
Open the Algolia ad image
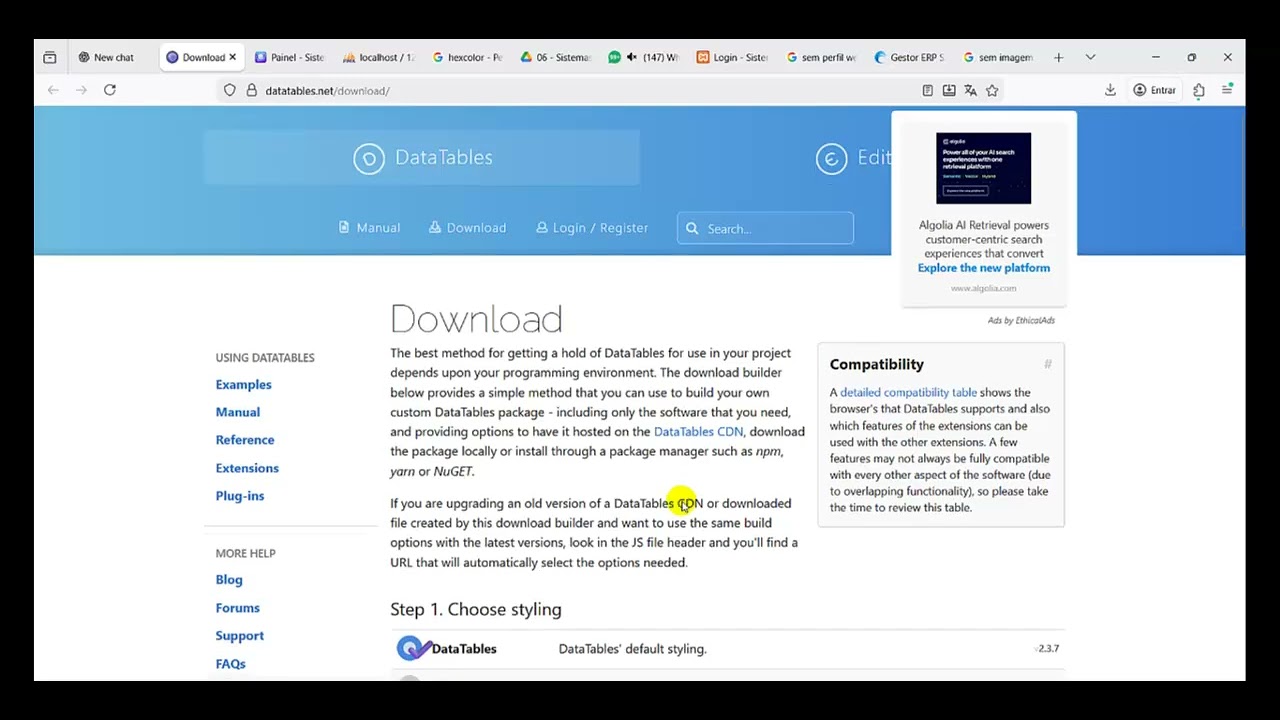pos(983,168)
